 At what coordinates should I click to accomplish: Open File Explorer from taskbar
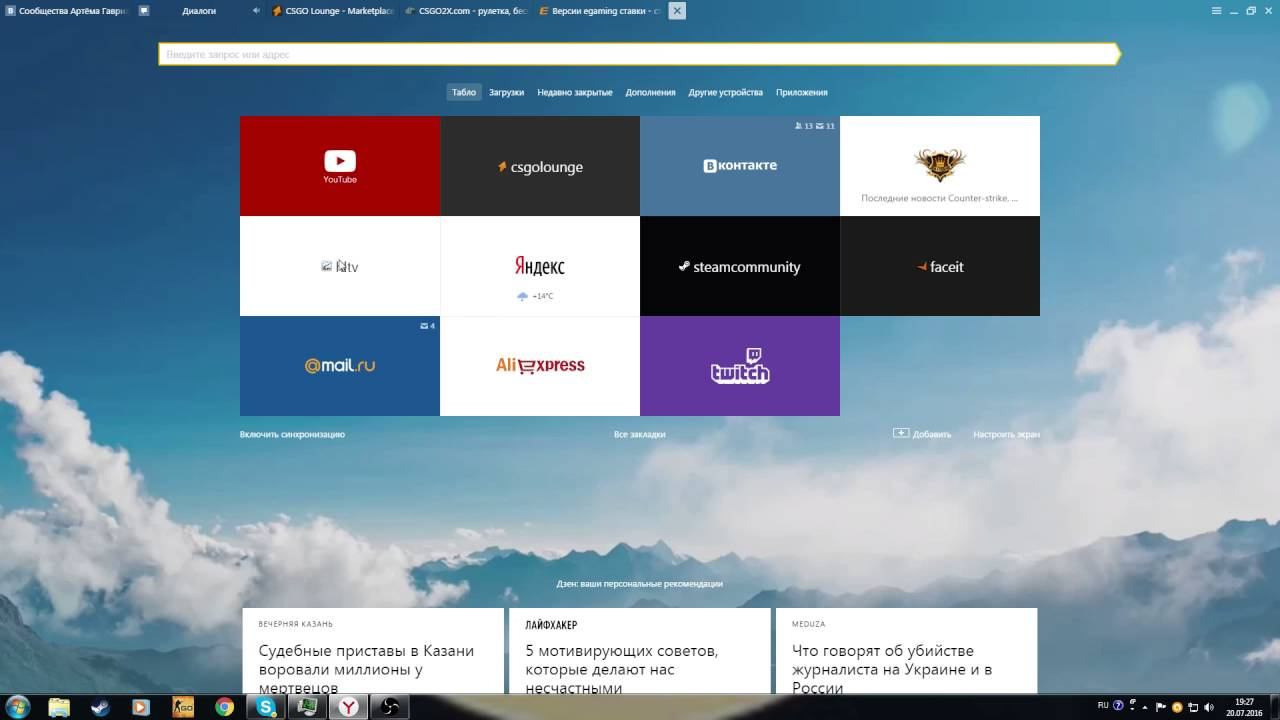[x=59, y=707]
